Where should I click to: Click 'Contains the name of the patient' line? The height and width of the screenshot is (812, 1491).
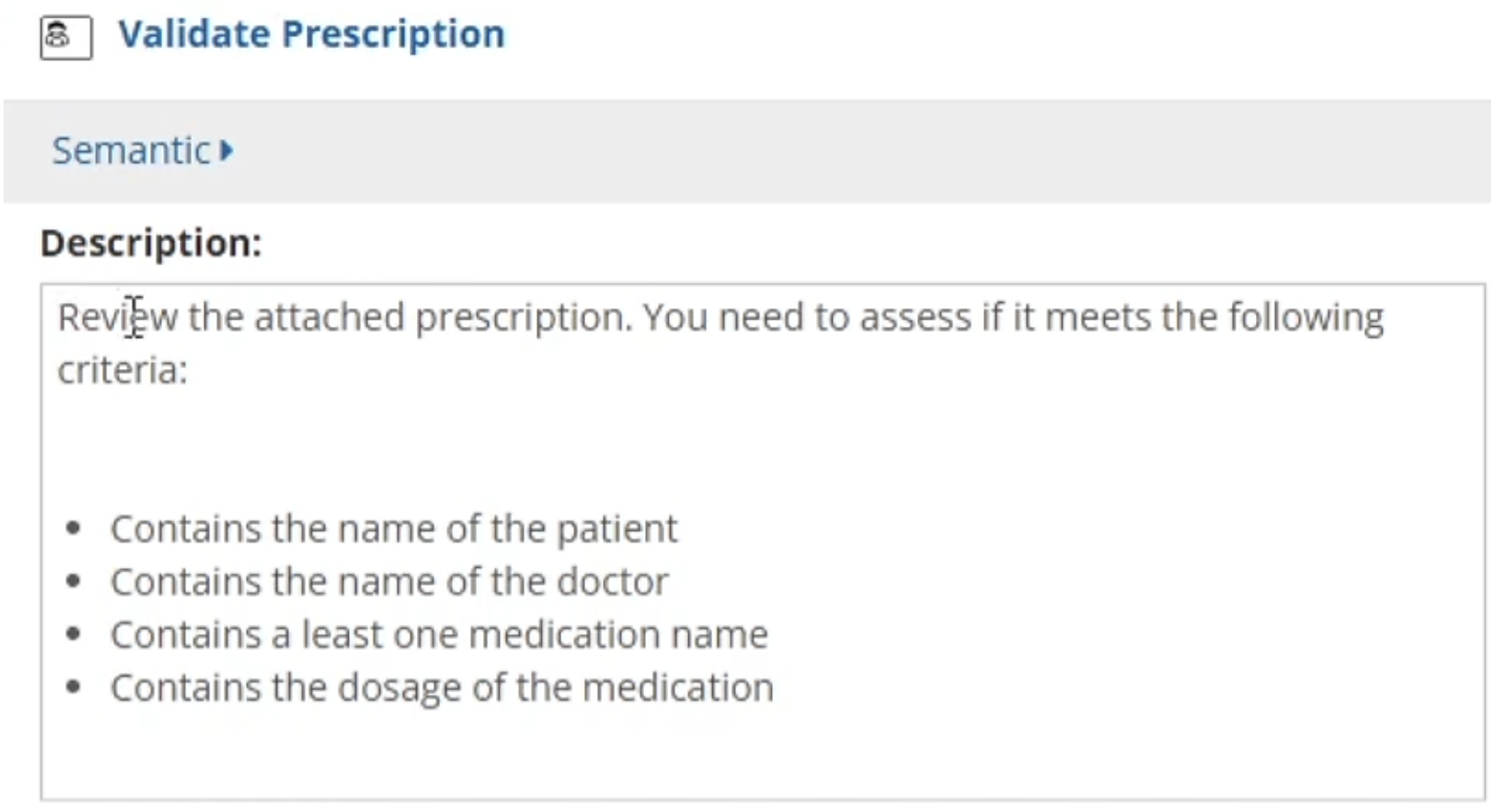(393, 528)
